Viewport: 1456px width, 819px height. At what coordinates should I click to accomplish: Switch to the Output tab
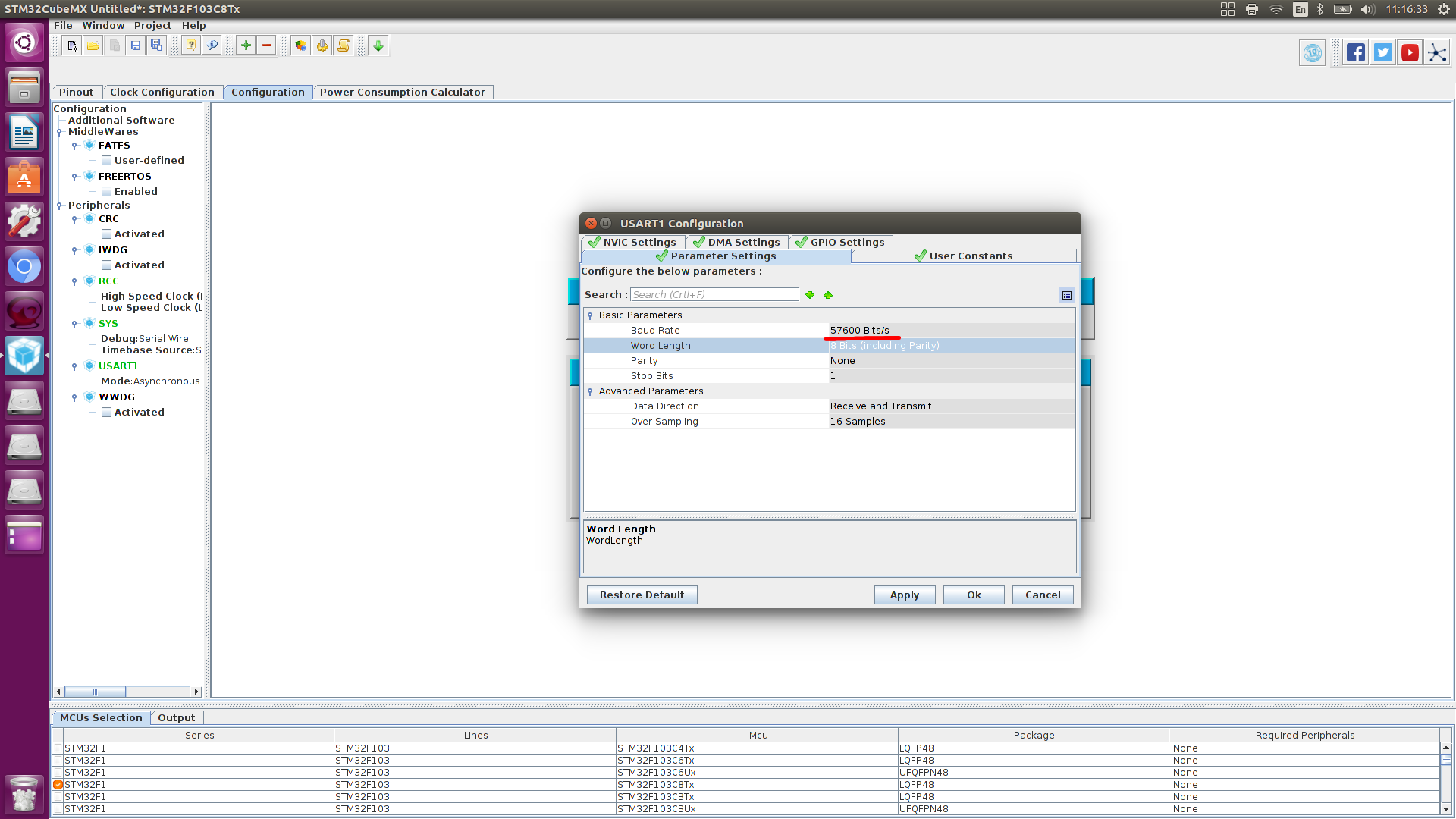176,717
